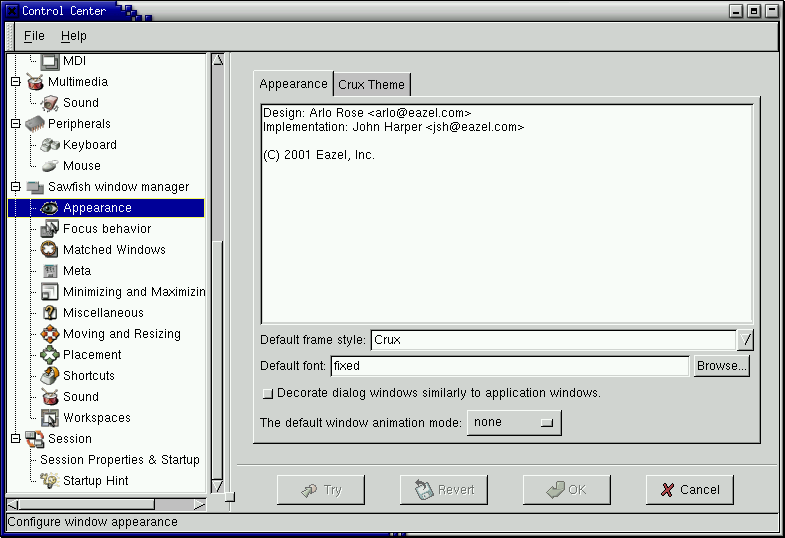Screen dimensions: 785x538
Task: Click into the Default font text field
Action: [x=510, y=366]
